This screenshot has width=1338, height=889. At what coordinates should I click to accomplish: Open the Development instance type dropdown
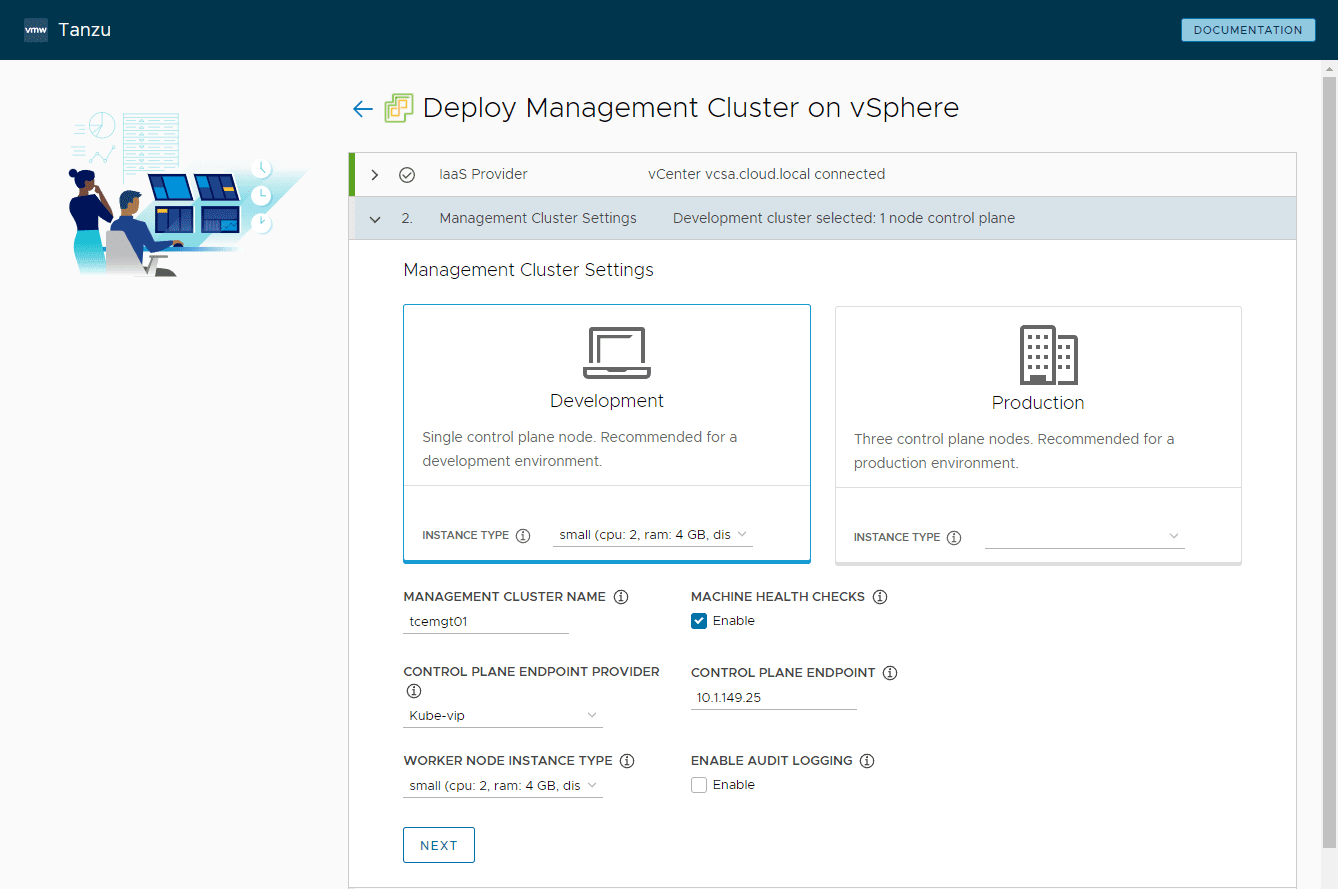(x=653, y=535)
